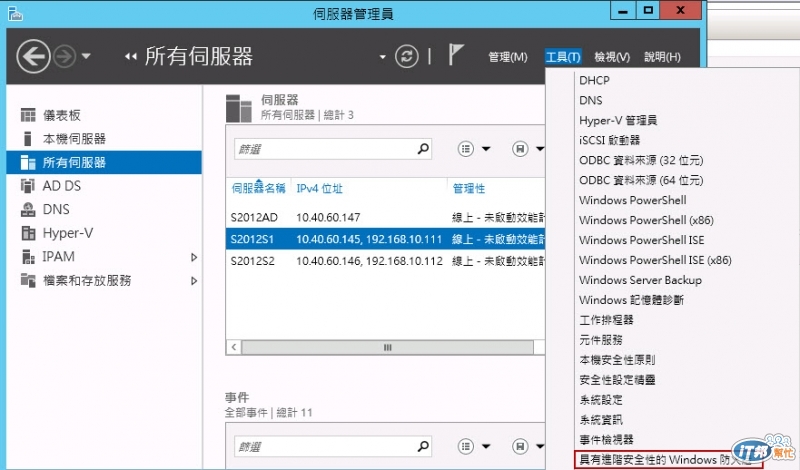Click Server Manager title bar app icon
The image size is (800, 470).
click(x=15, y=13)
